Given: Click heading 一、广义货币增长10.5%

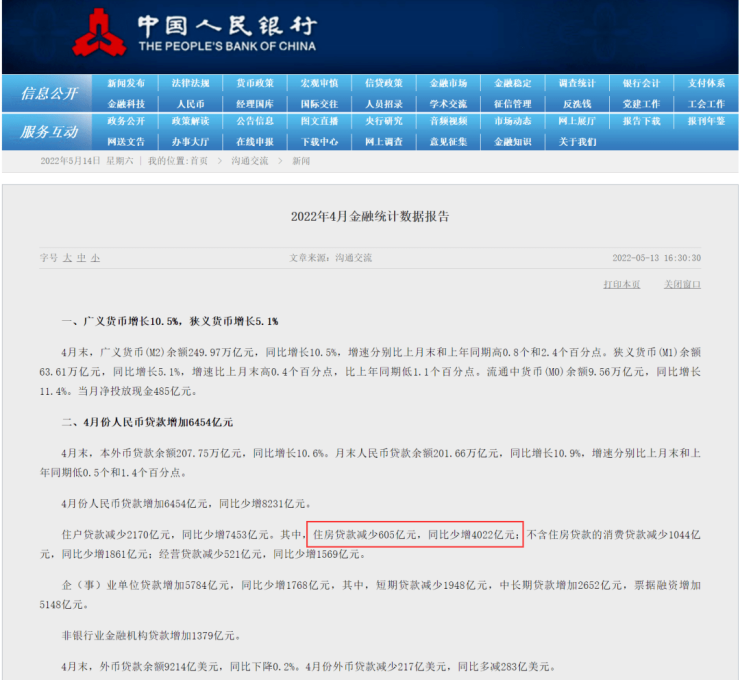Looking at the screenshot, I should point(119,321).
